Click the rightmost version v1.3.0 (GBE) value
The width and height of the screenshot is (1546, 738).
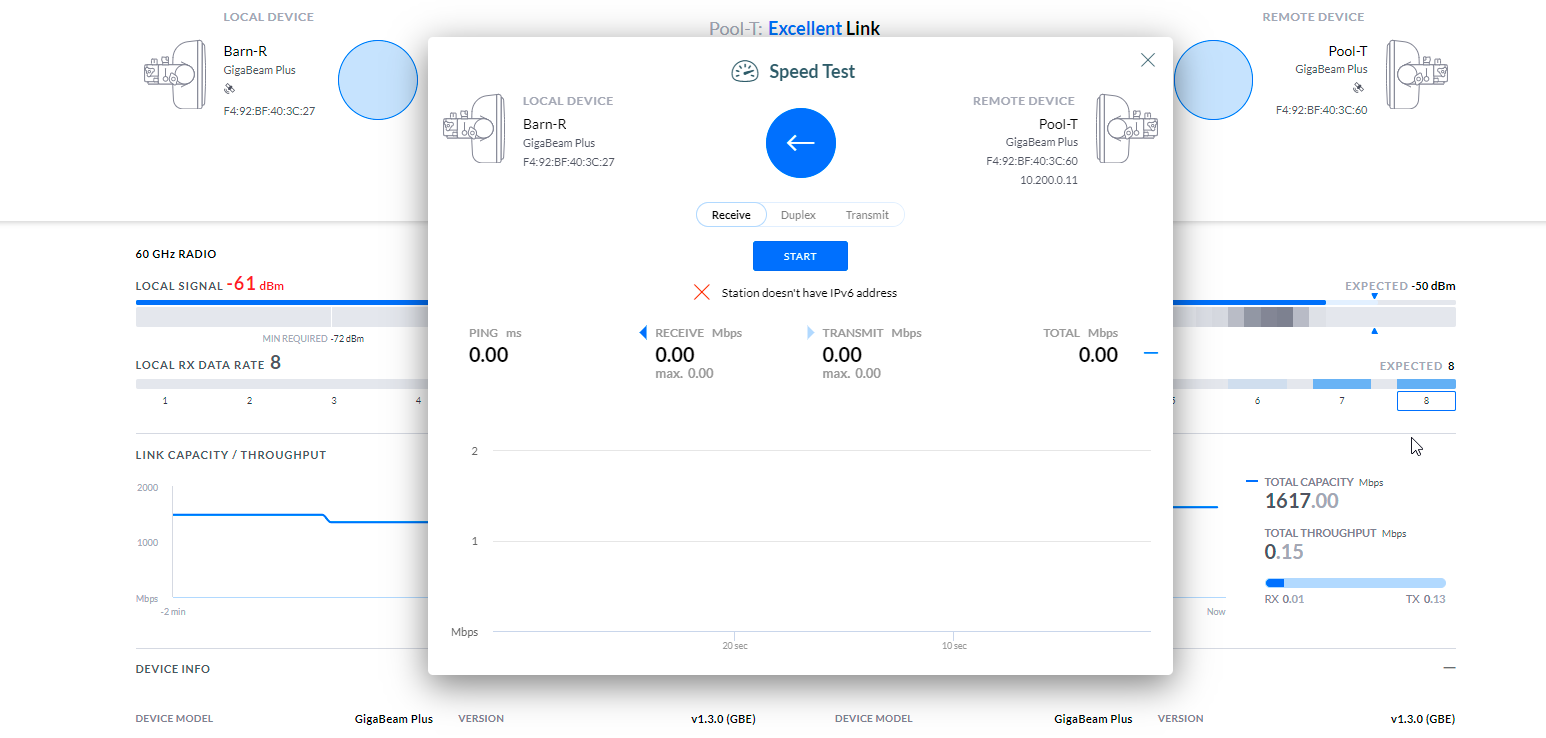click(x=1423, y=719)
